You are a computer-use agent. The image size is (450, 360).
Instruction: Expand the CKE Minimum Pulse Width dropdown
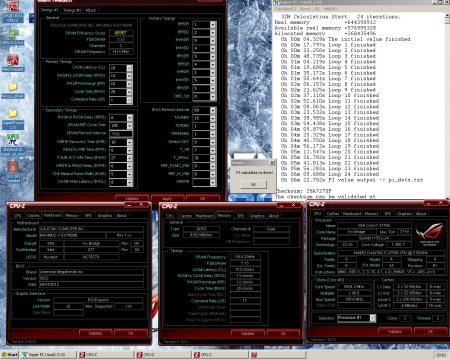tap(129, 174)
